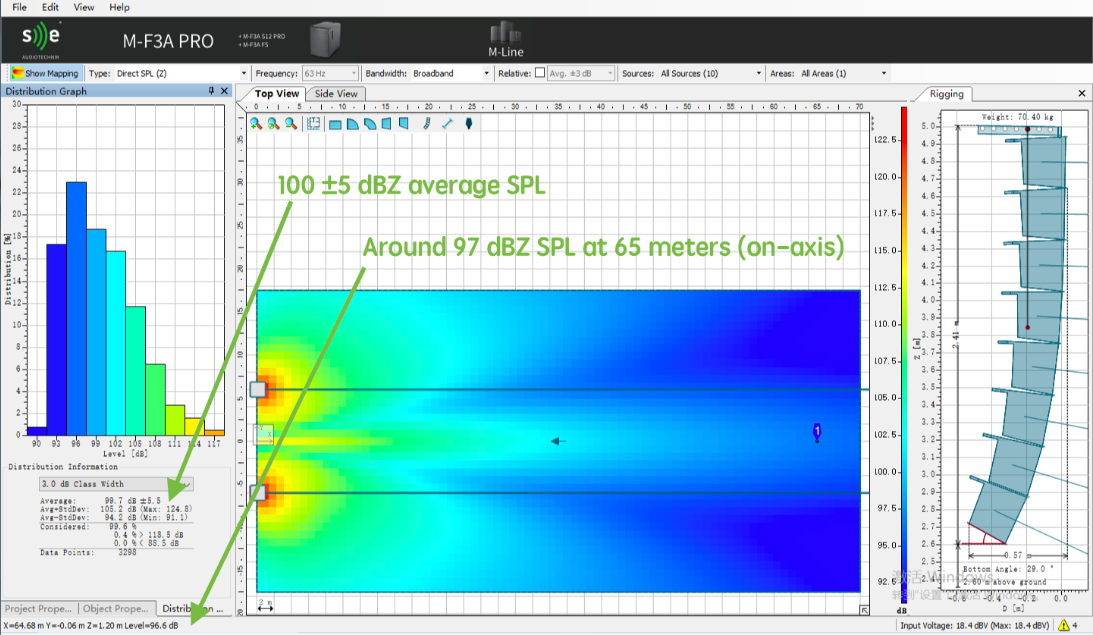Toggle the Show Mapping button
The height and width of the screenshot is (635, 1093).
tap(45, 73)
